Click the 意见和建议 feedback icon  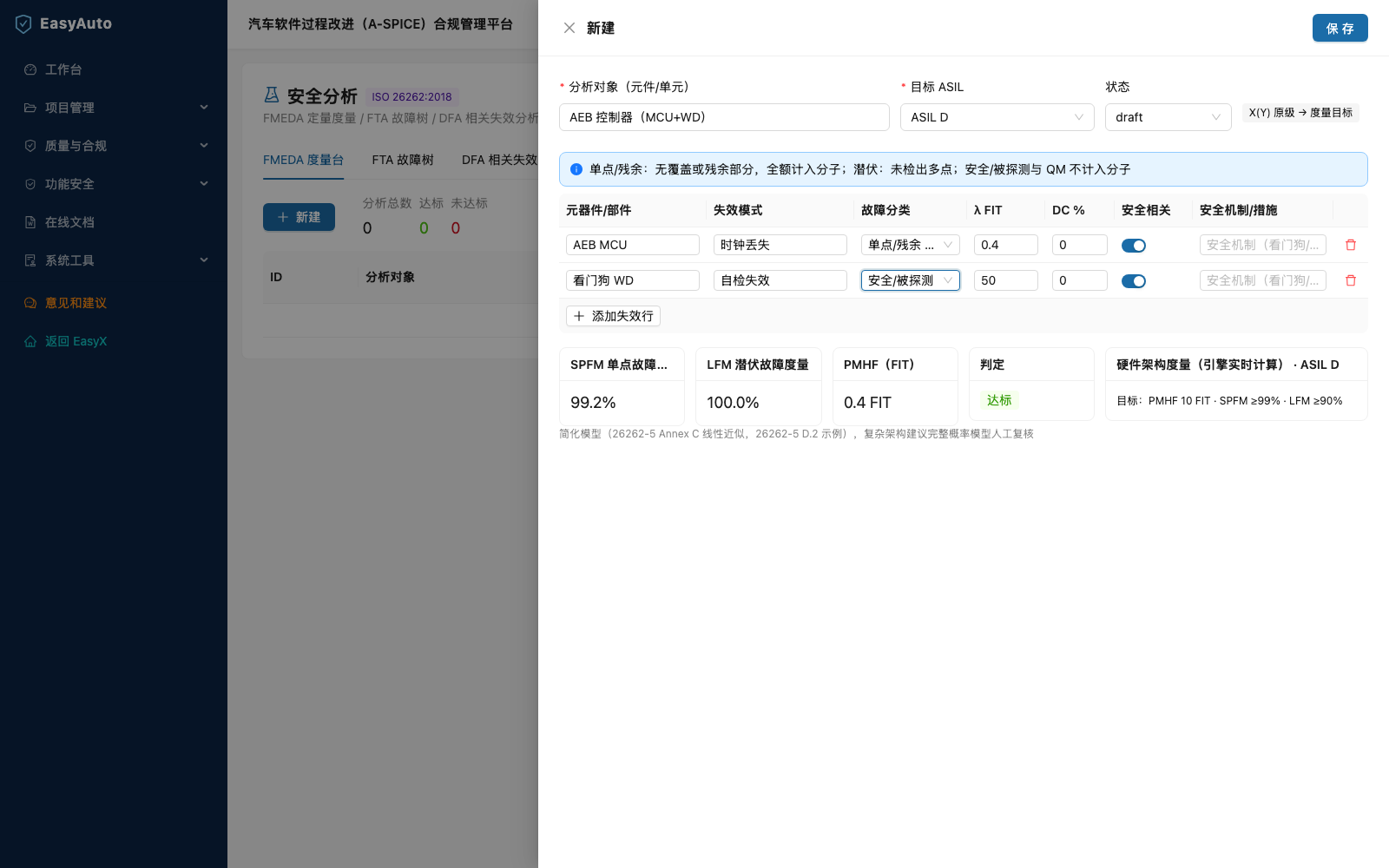[30, 303]
